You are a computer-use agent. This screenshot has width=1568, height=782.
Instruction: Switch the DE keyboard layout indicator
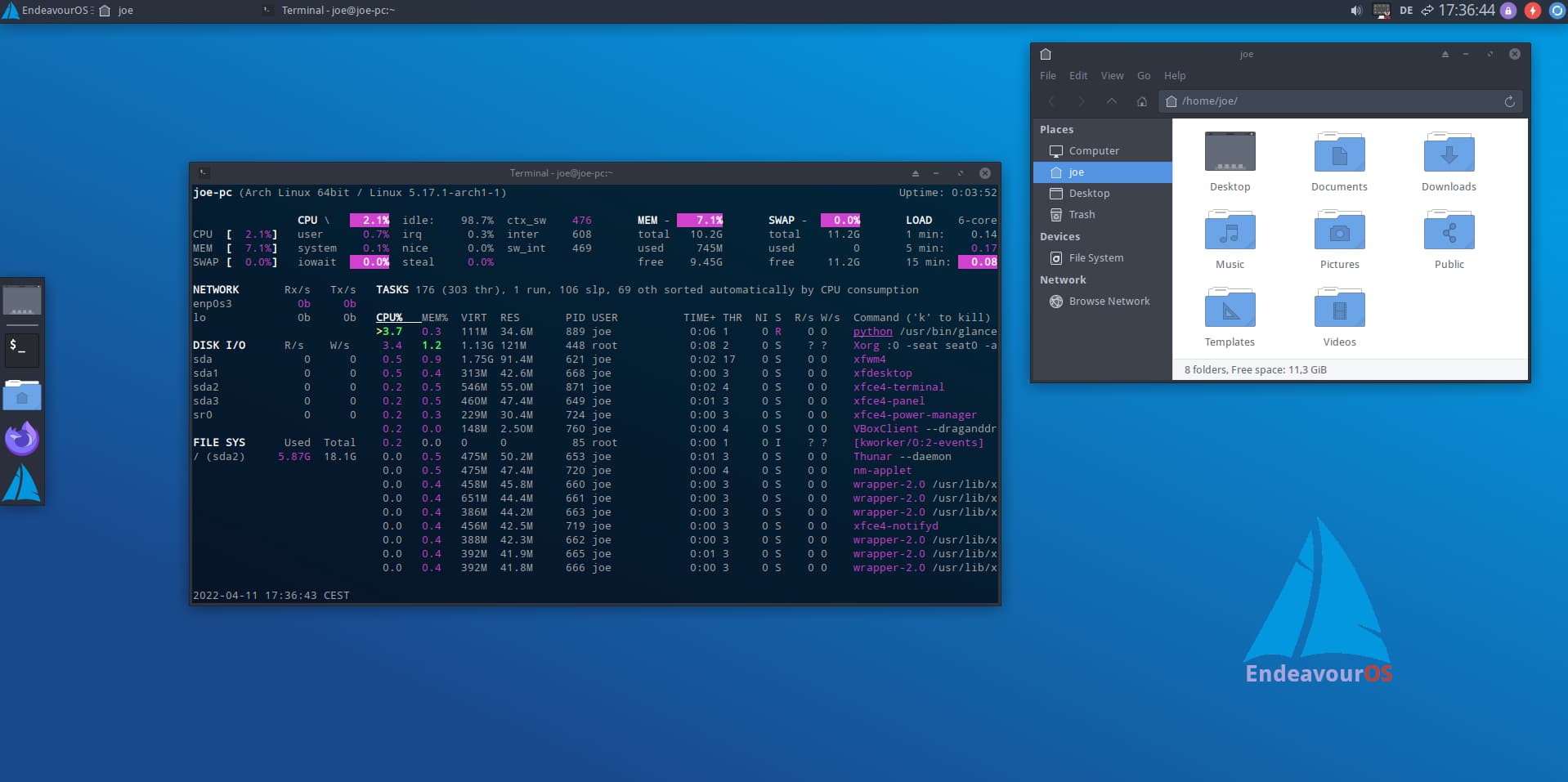1406,11
